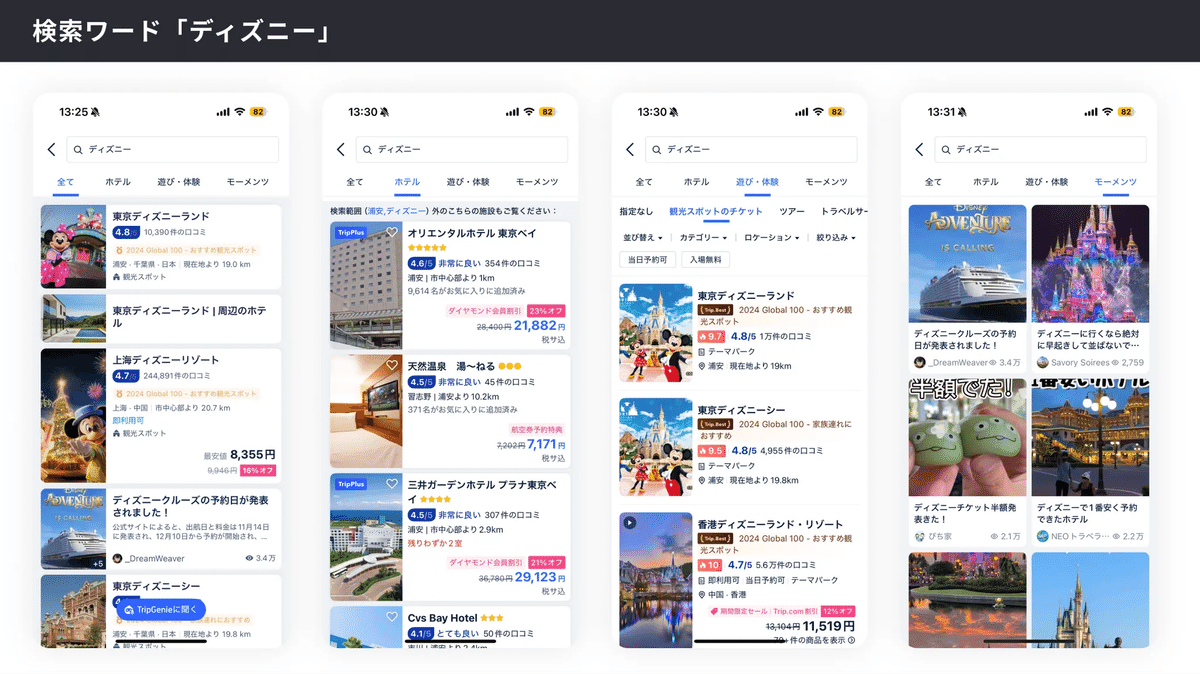The height and width of the screenshot is (674, 1200).
Task: Toggle the 当日予約可 filter chip
Action: [648, 260]
